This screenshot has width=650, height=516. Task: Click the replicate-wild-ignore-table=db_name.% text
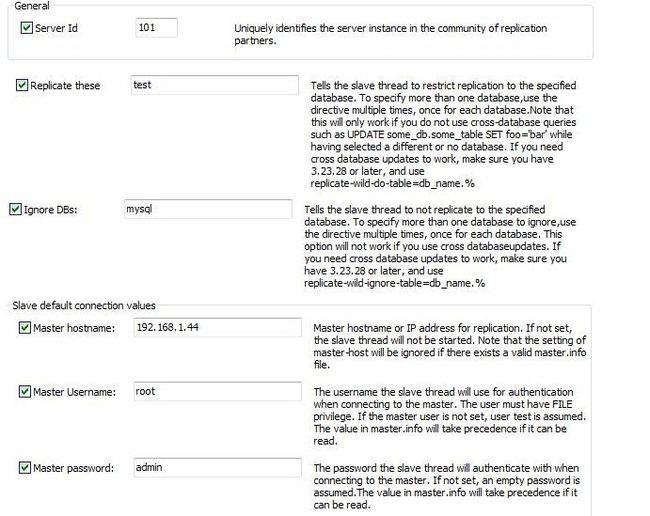point(394,283)
